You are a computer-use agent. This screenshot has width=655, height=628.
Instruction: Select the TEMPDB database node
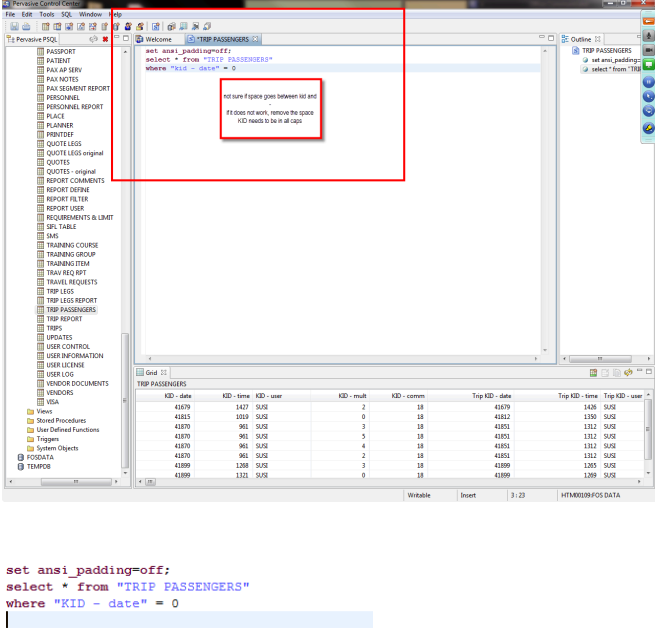(x=38, y=466)
